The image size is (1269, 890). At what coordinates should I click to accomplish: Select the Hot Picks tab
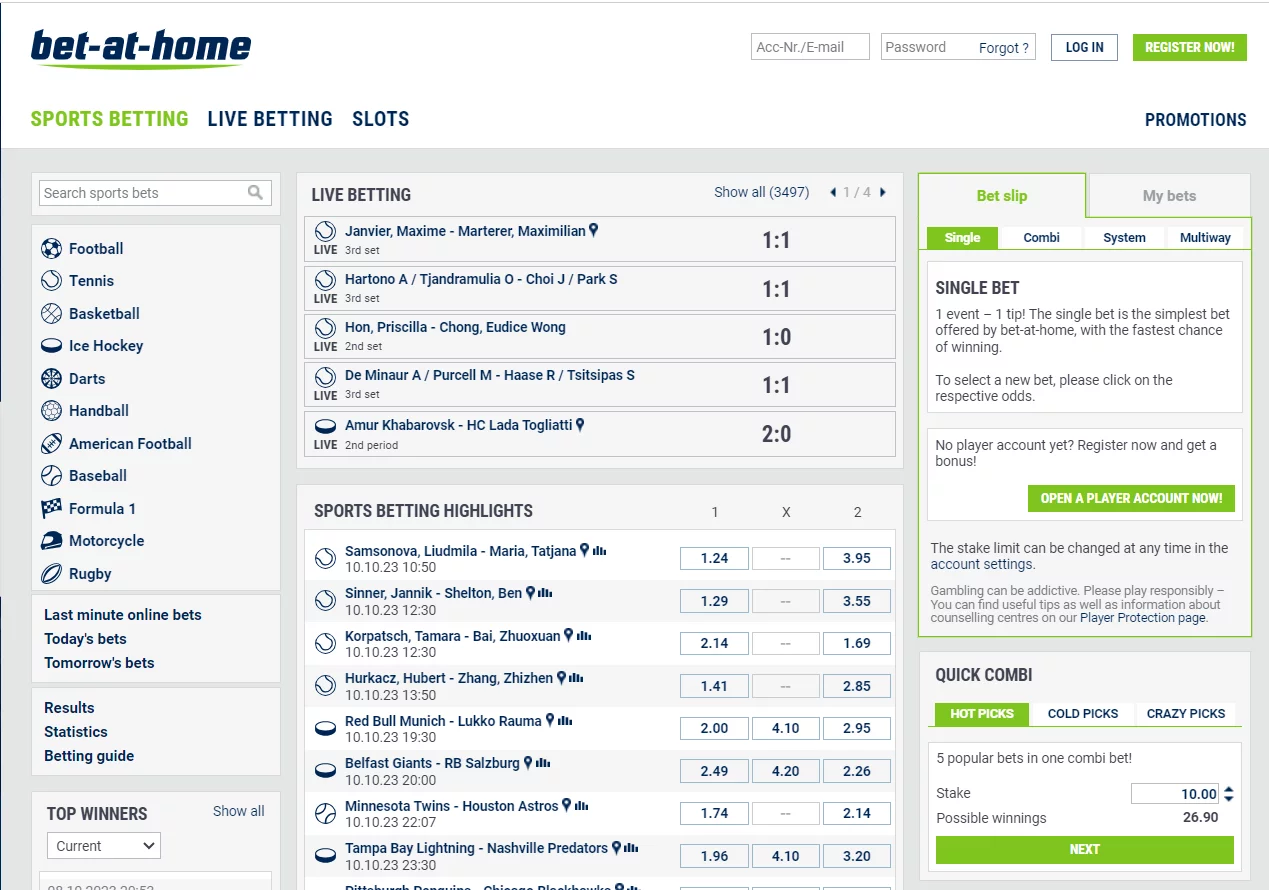tap(981, 714)
